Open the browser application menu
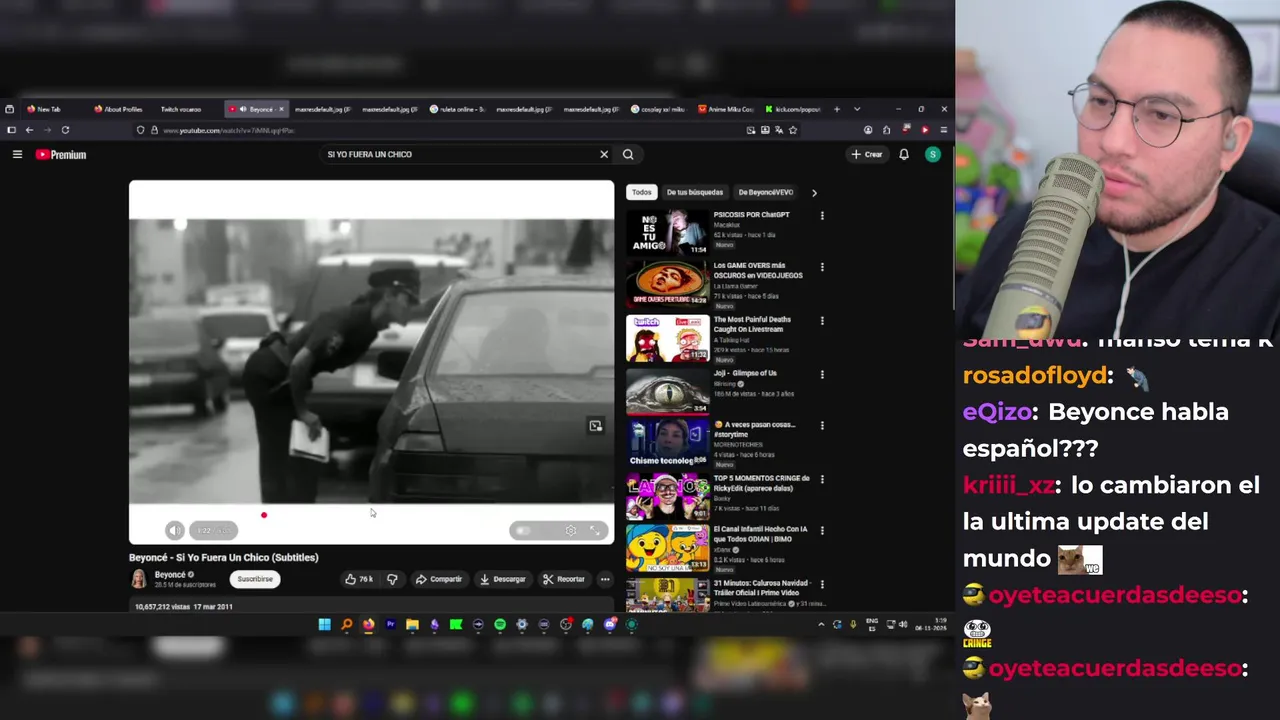This screenshot has width=1280, height=720. coord(943,130)
